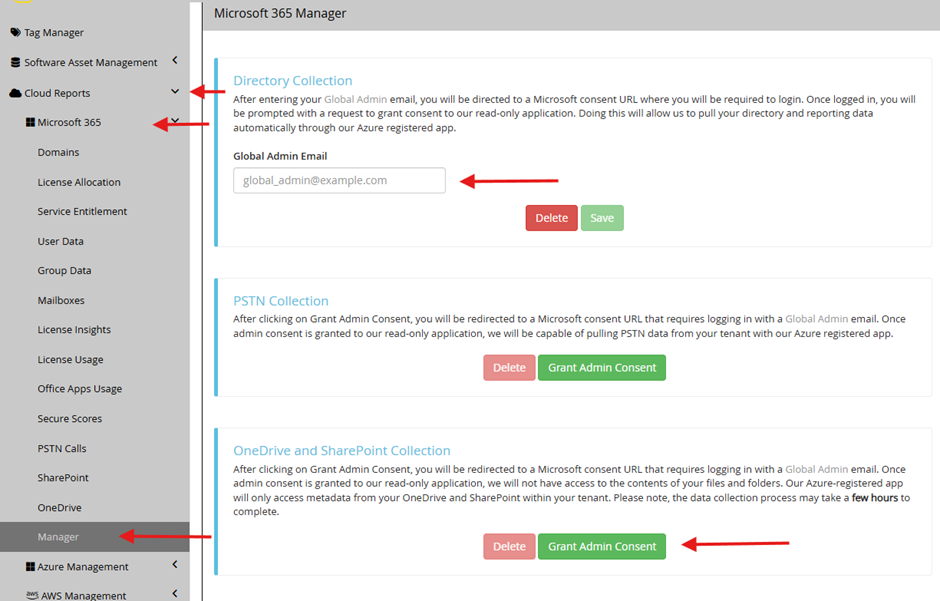
Task: Open Tag Manager in sidebar
Action: pos(54,32)
